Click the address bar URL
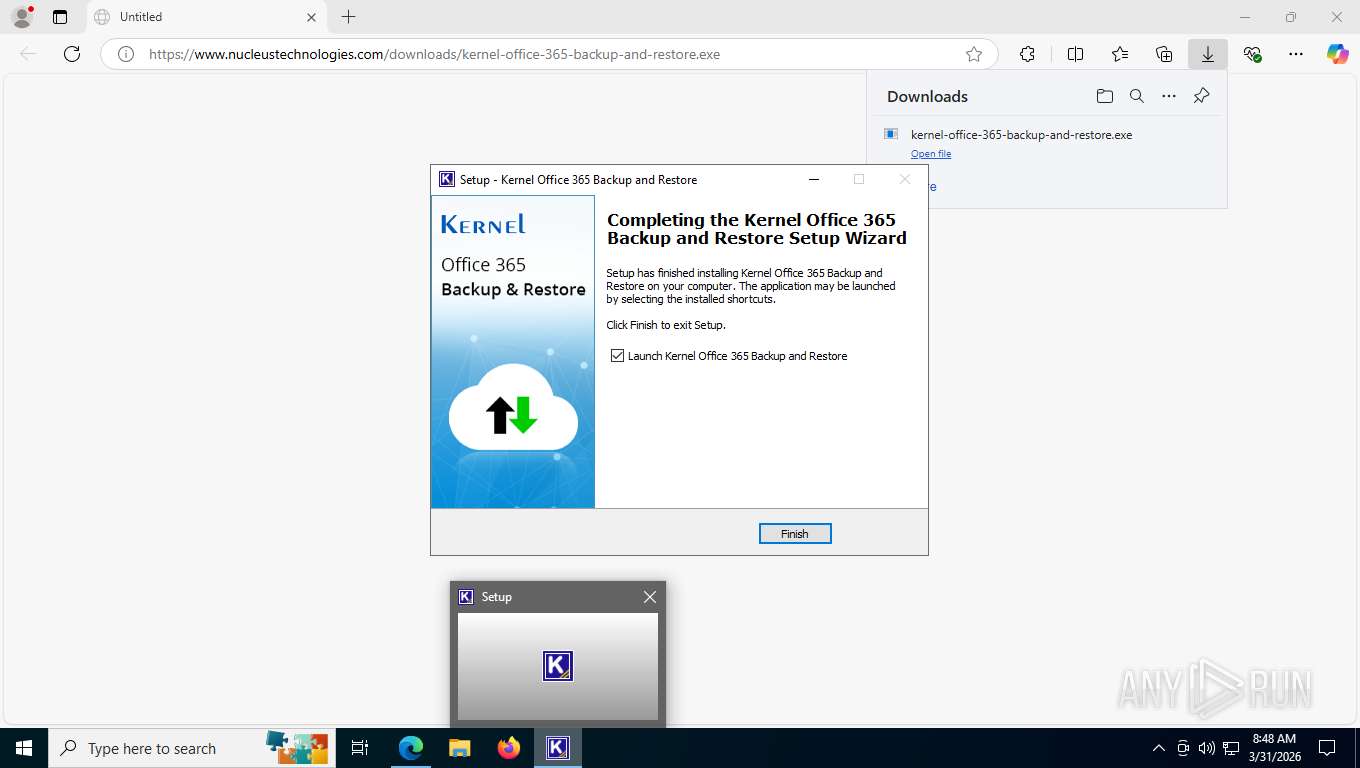Viewport: 1360px width, 768px height. (x=434, y=54)
